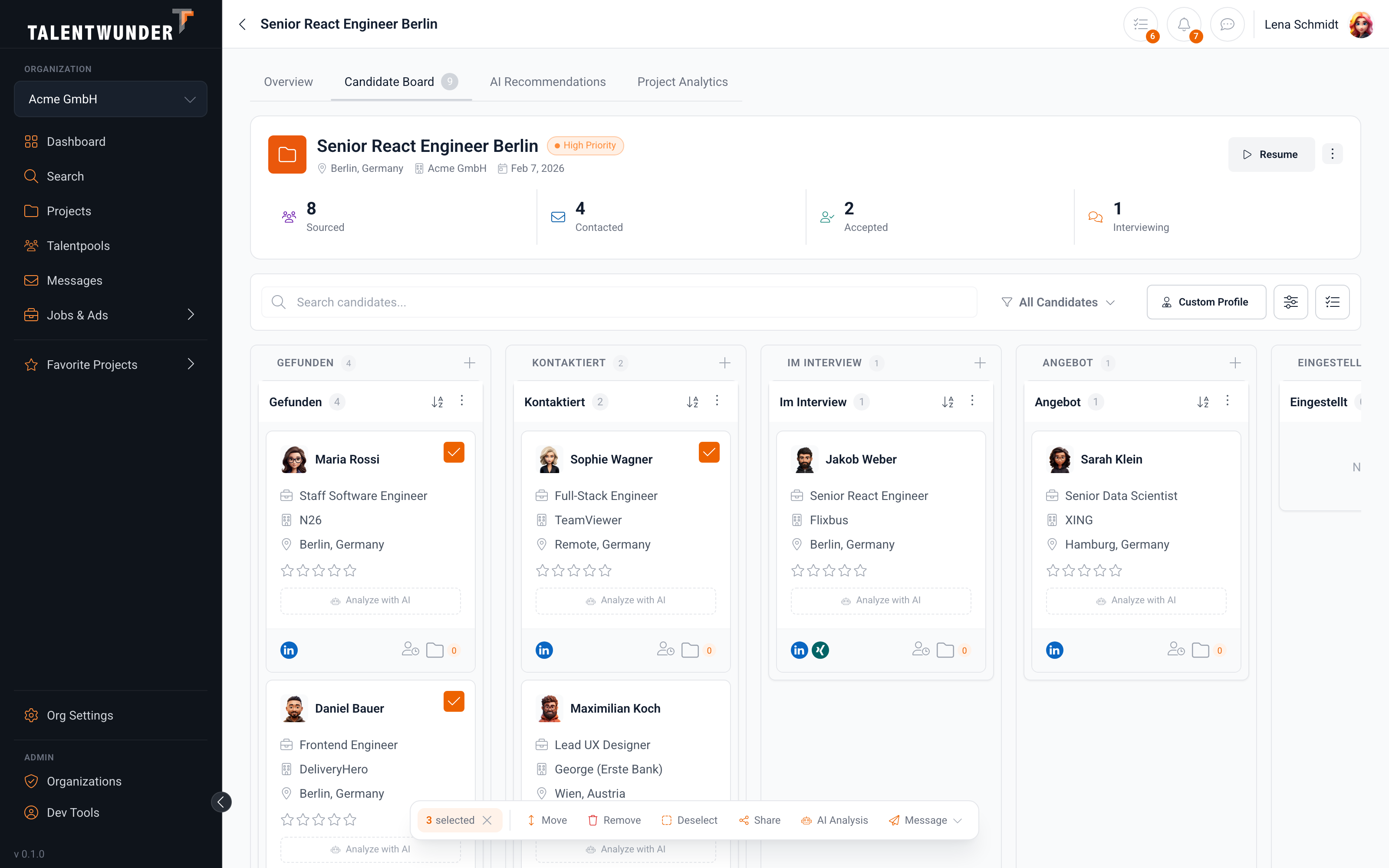Sort the Angebot list alphabetically
Viewport: 1389px width, 868px height.
(1203, 402)
